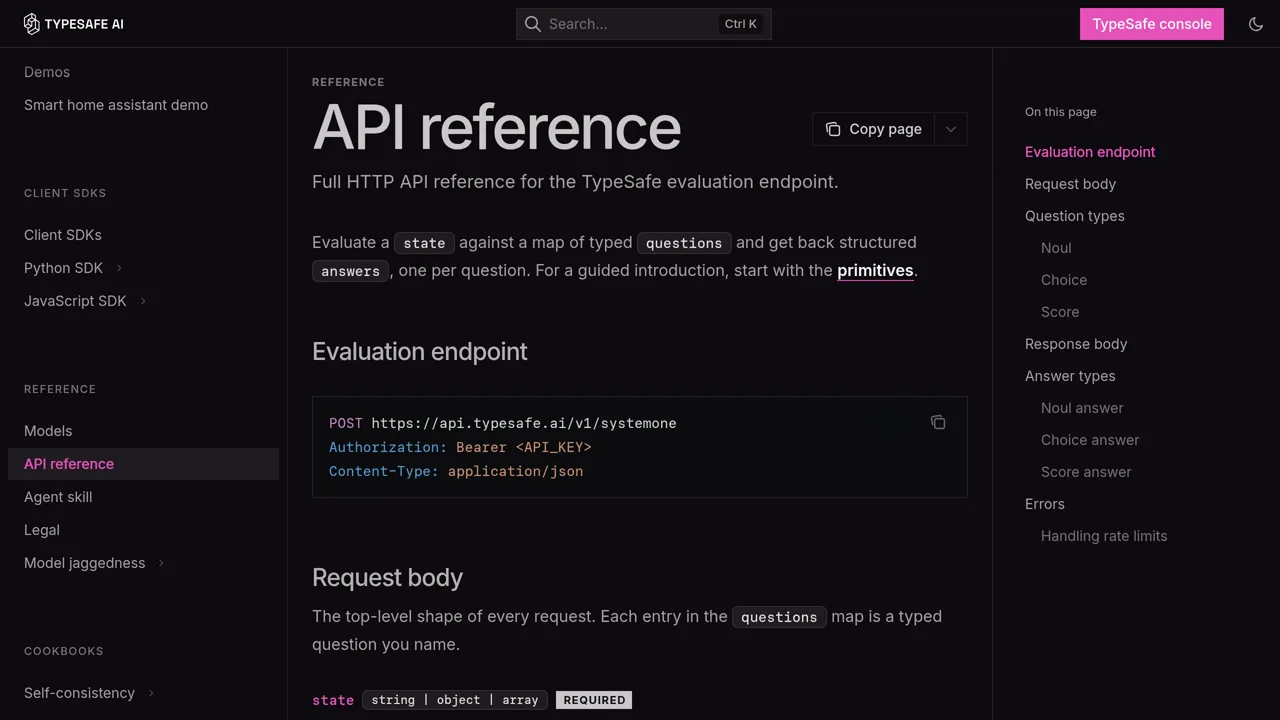The image size is (1280, 720).
Task: Click the REQUIRED badge
Action: (594, 700)
